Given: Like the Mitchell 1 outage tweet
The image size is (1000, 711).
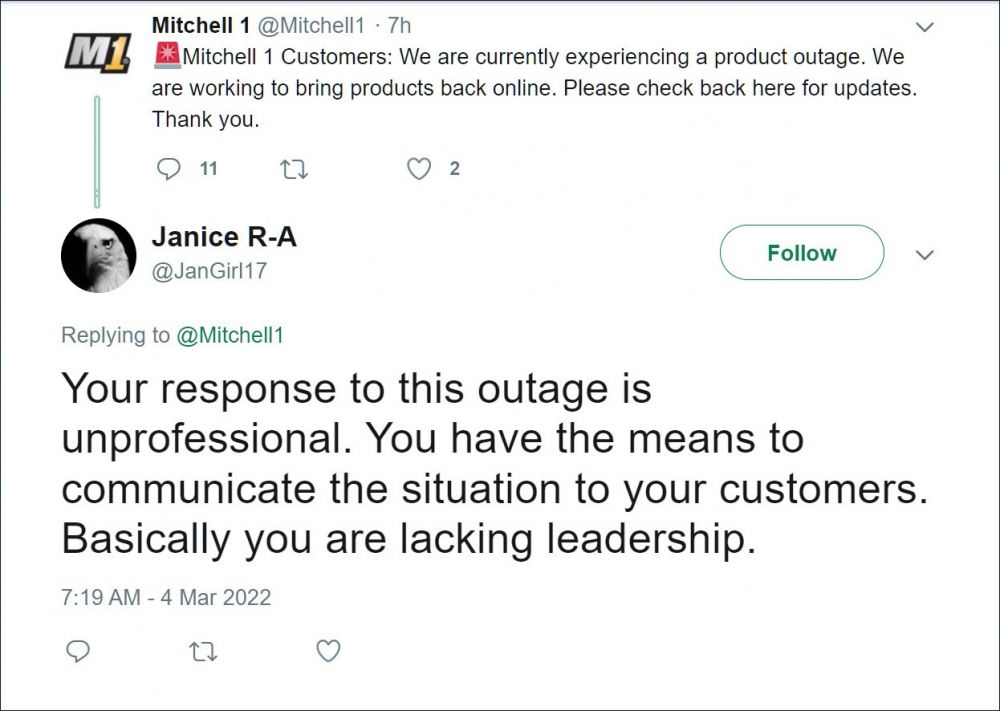Looking at the screenshot, I should pos(418,169).
